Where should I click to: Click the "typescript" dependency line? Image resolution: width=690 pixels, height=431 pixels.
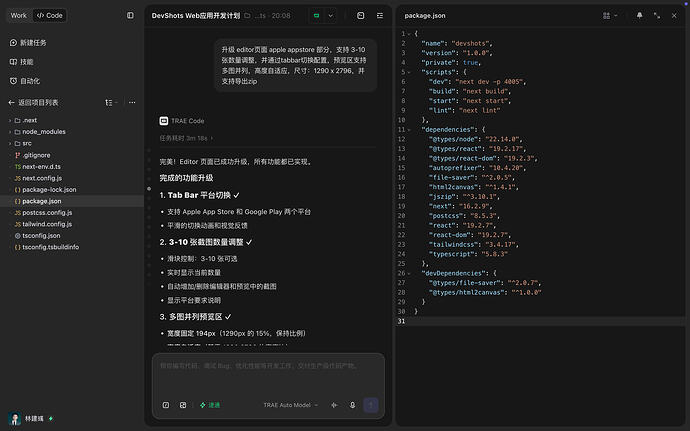(468, 254)
